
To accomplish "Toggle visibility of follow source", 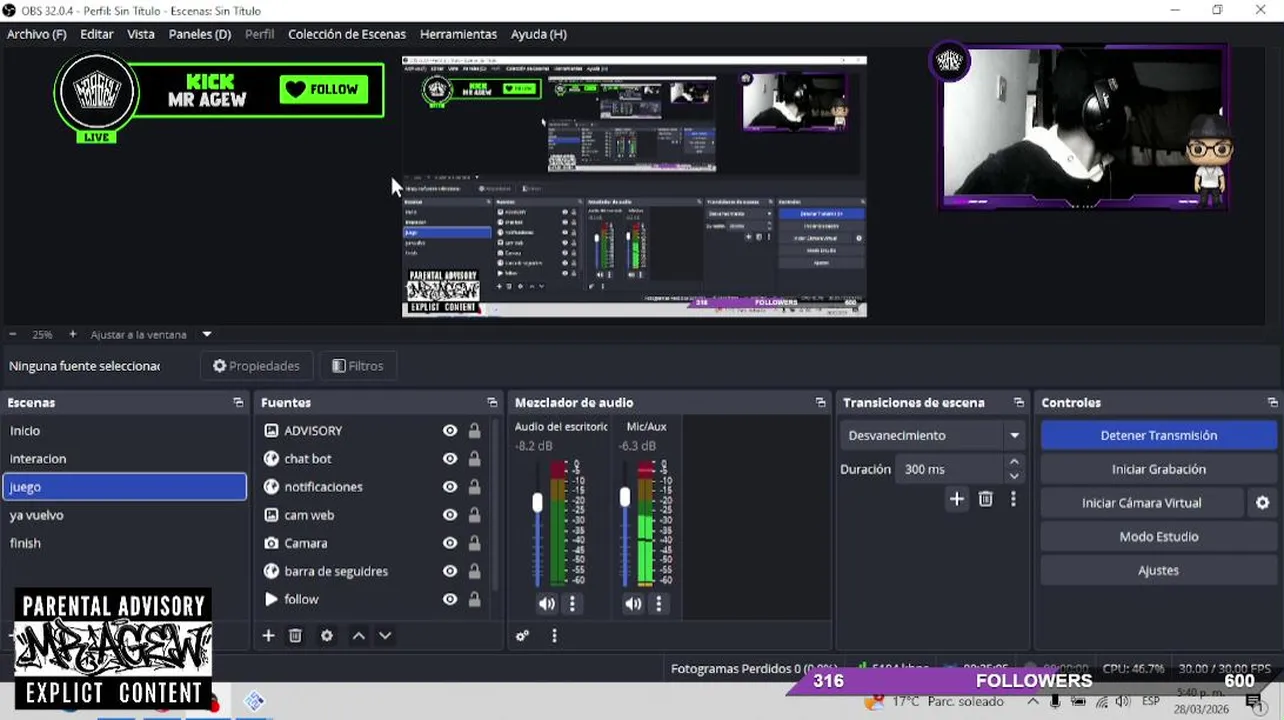I will tap(450, 599).
